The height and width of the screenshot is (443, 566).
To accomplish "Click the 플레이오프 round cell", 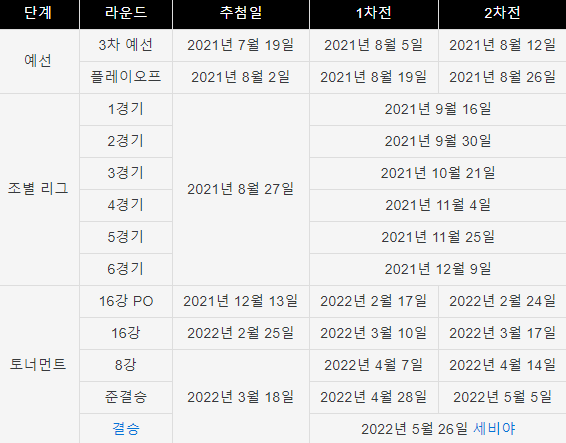I will [126, 77].
